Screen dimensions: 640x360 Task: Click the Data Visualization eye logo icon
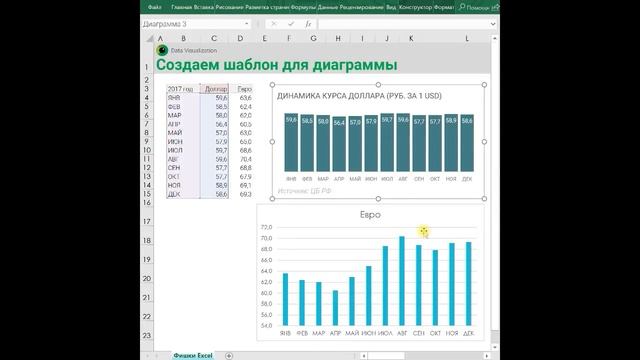(162, 50)
